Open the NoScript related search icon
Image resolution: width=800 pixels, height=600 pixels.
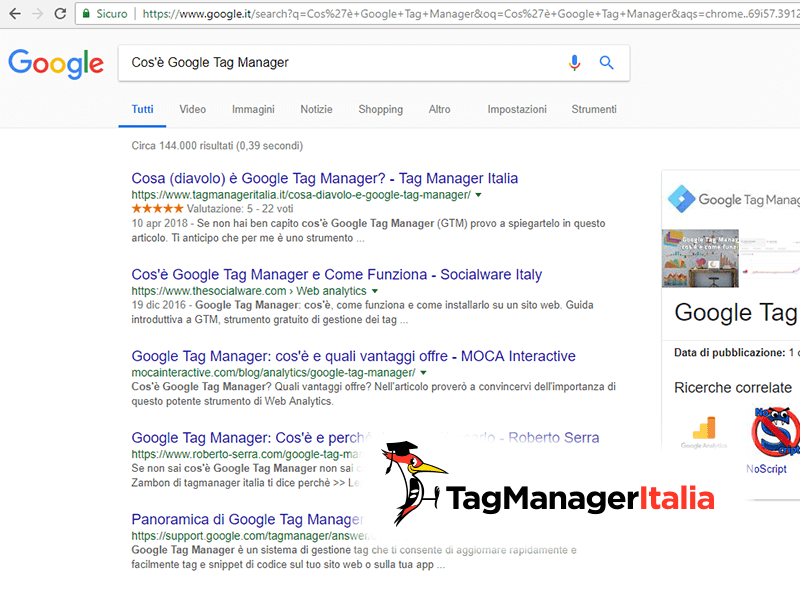point(776,431)
